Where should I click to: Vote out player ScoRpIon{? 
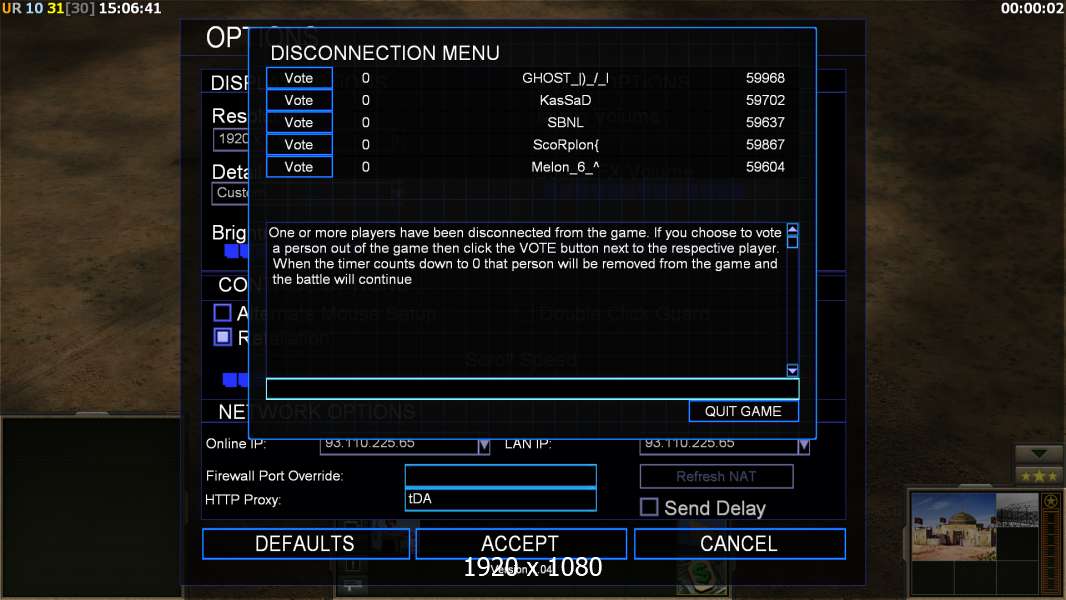(299, 145)
